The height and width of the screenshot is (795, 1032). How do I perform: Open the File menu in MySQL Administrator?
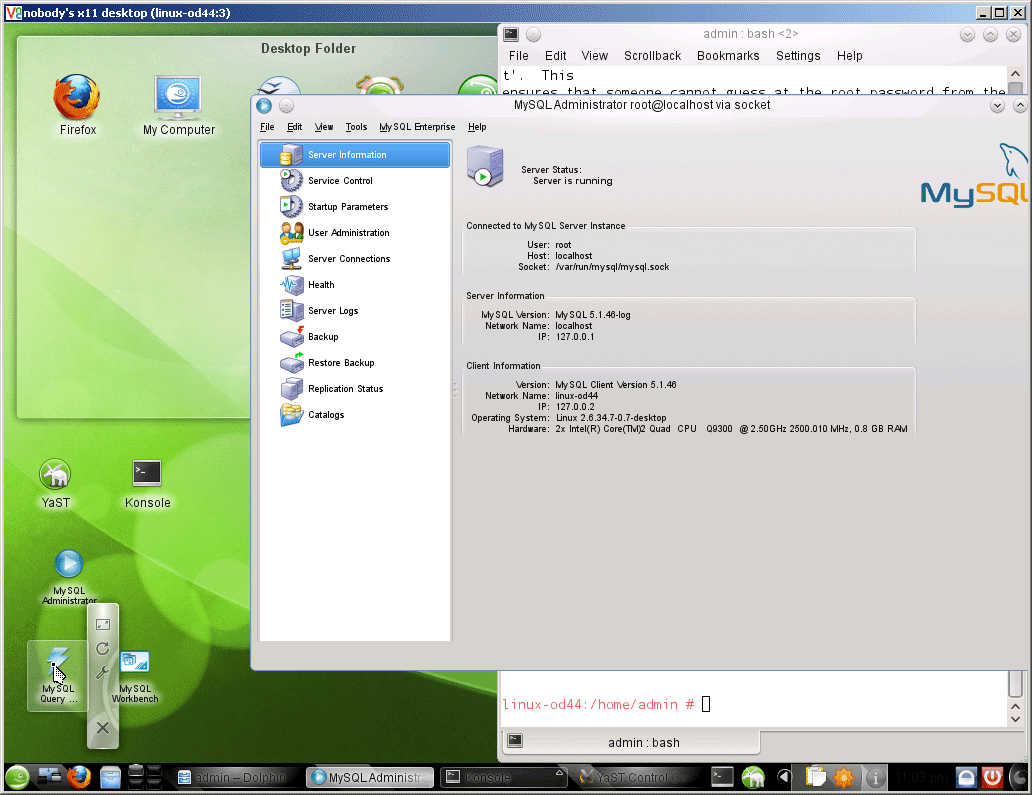[267, 127]
